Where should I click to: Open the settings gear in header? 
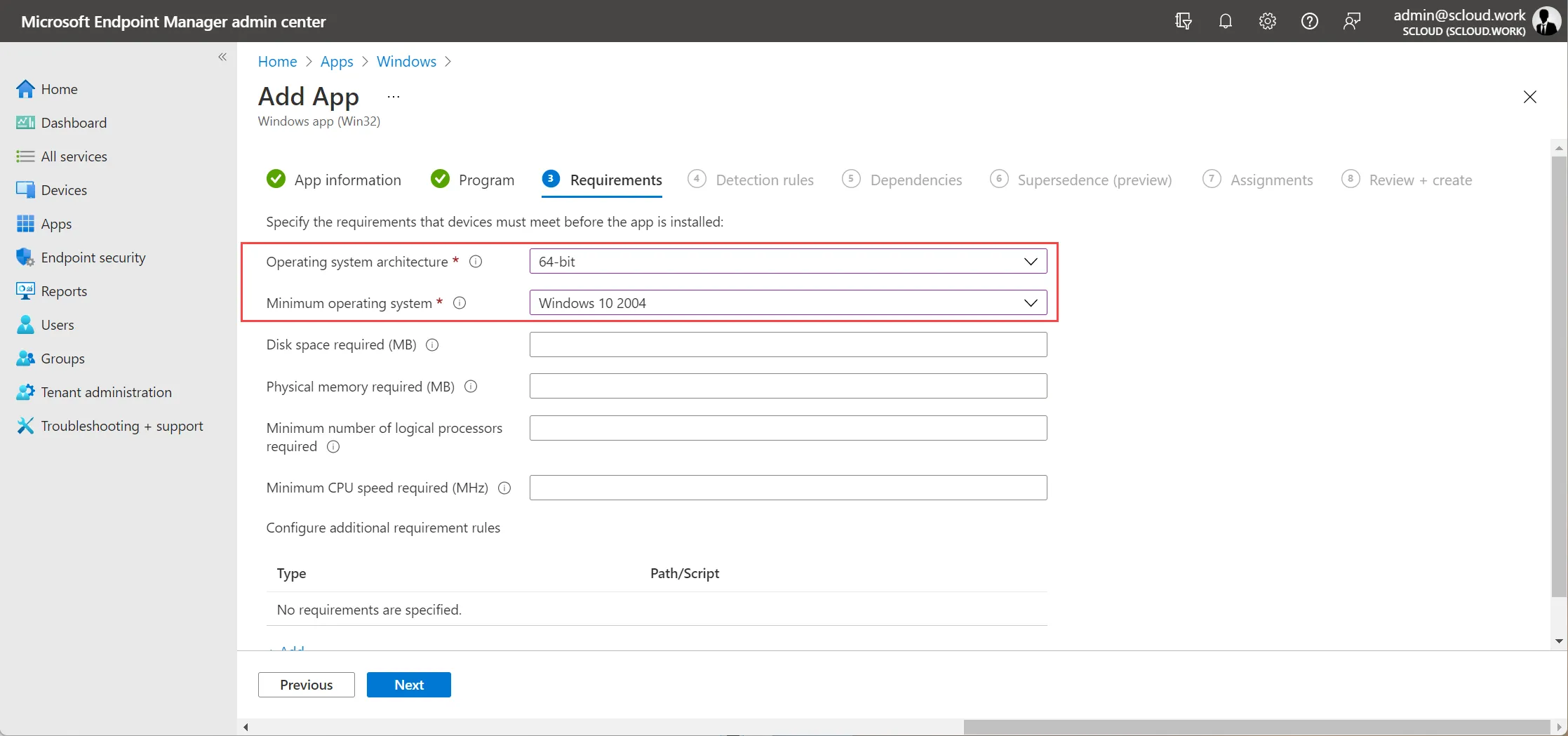(x=1267, y=21)
